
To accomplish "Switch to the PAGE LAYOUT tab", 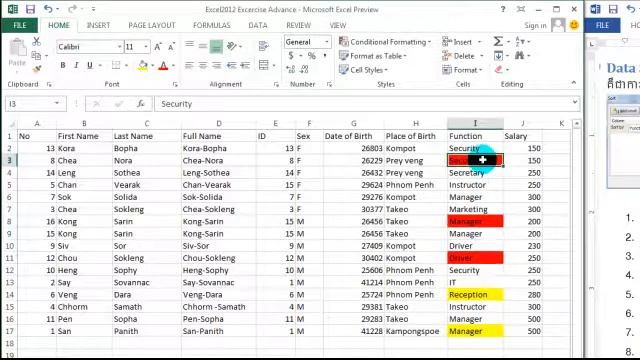I will tap(152, 25).
